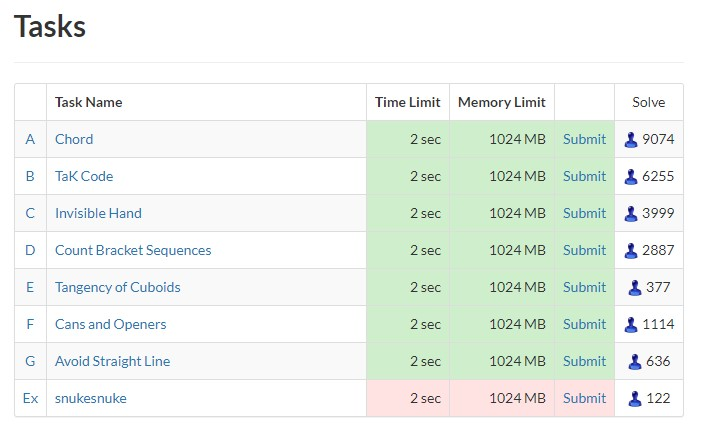Submit solution for Avoid Straight Line
Screen dimensions: 710x432
[x=584, y=361]
